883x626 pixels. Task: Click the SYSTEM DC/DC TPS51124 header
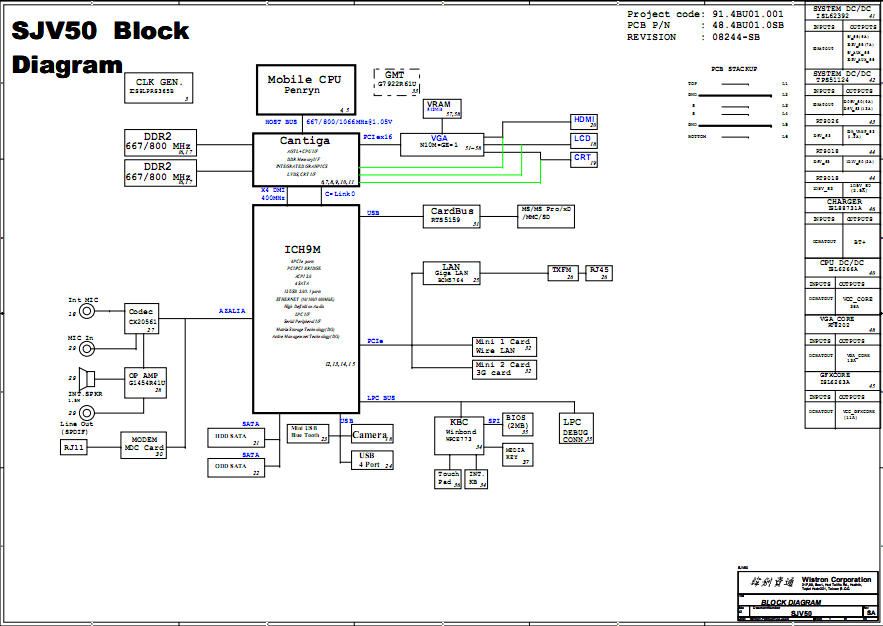pos(842,77)
